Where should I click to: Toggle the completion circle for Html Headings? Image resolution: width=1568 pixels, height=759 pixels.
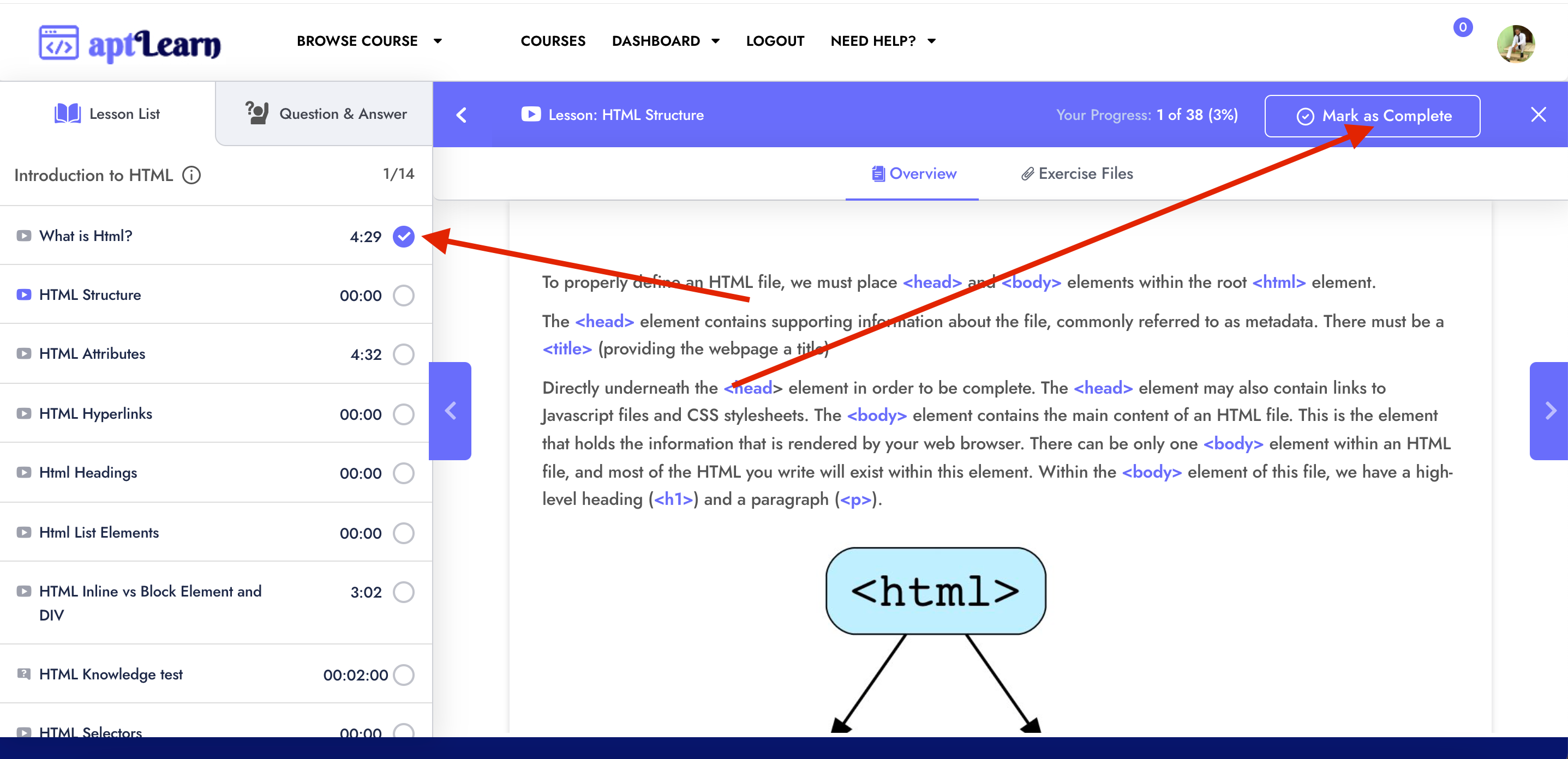405,473
